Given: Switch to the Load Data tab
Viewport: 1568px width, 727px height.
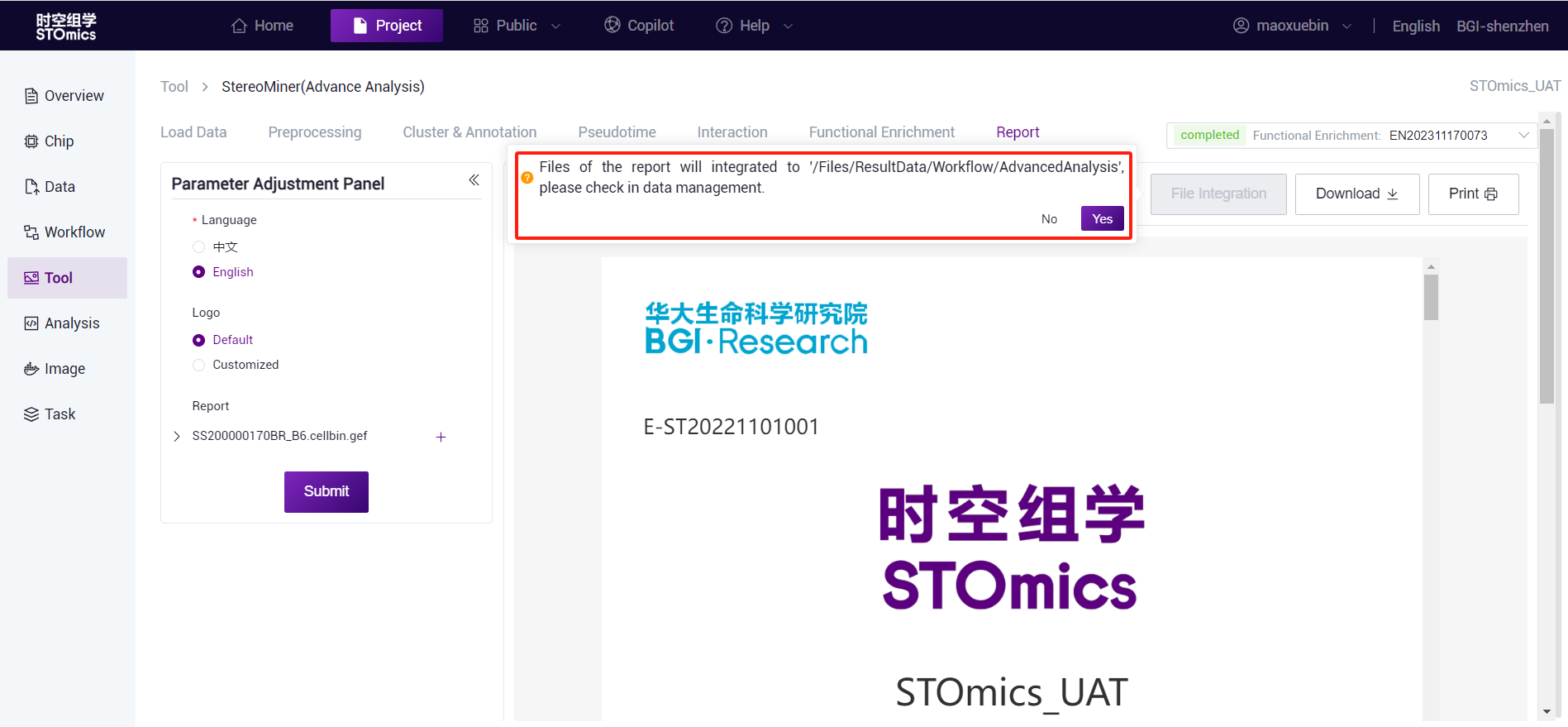Looking at the screenshot, I should tap(193, 132).
